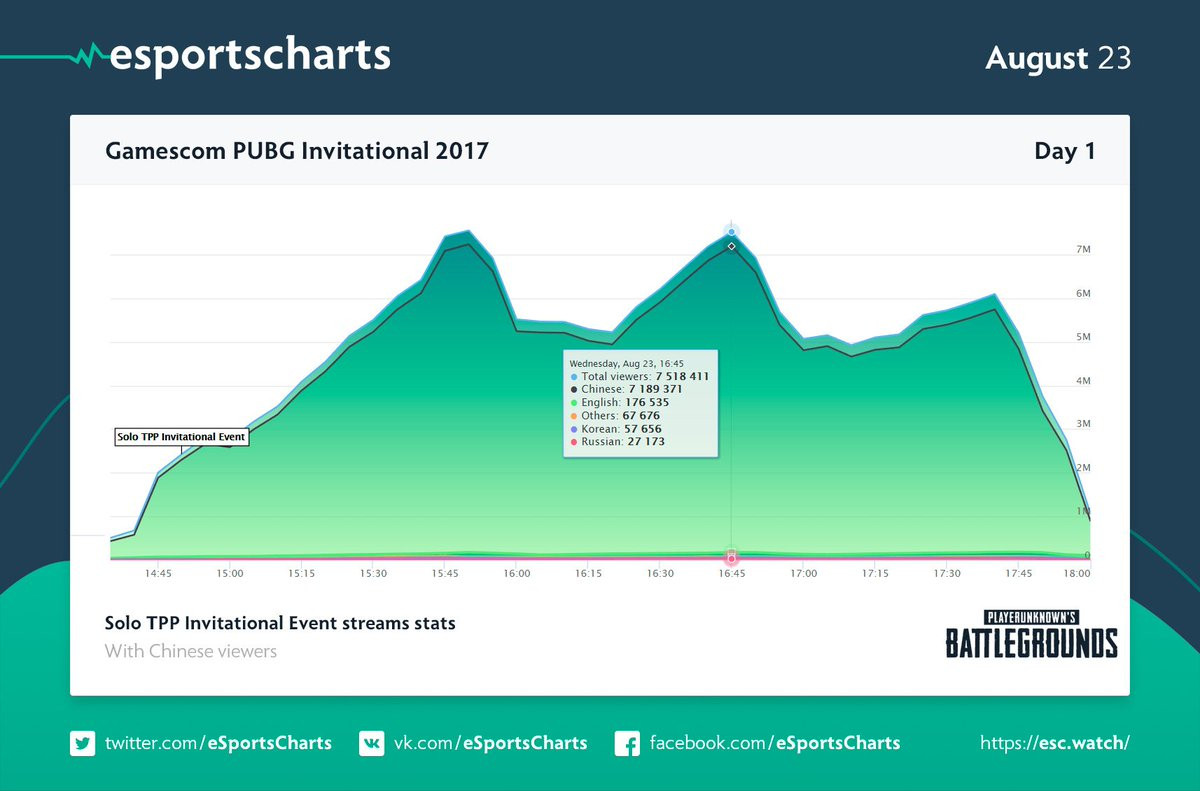1200x791 pixels.
Task: Click 'Solo TPP Invitational Event streams stats' caption
Action: [x=280, y=623]
